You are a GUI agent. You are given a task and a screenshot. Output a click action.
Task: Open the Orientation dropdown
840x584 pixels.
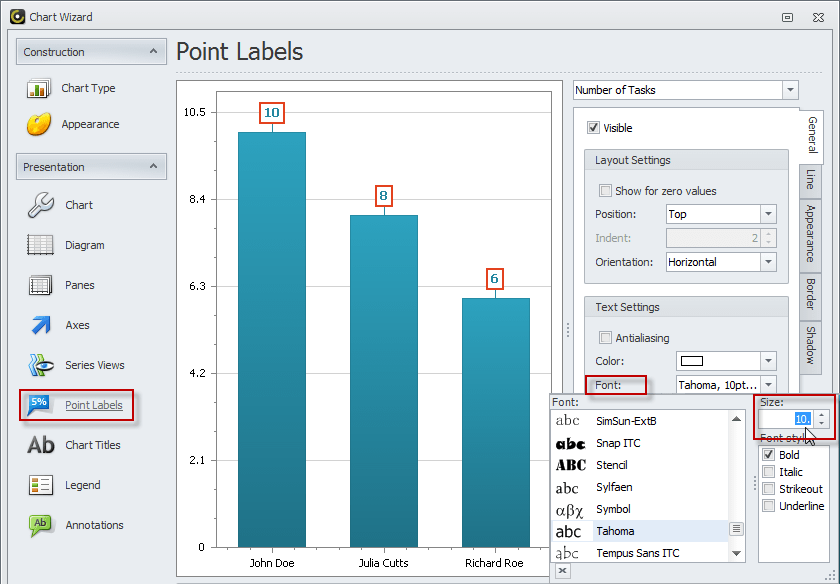tap(768, 262)
